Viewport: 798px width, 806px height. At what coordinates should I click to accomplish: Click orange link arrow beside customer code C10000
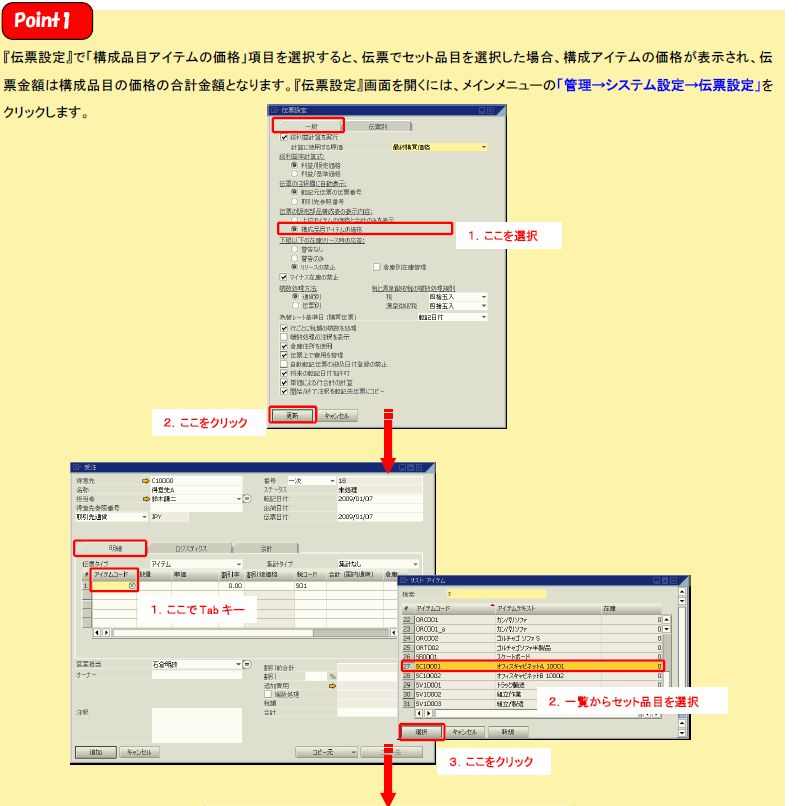click(x=146, y=481)
